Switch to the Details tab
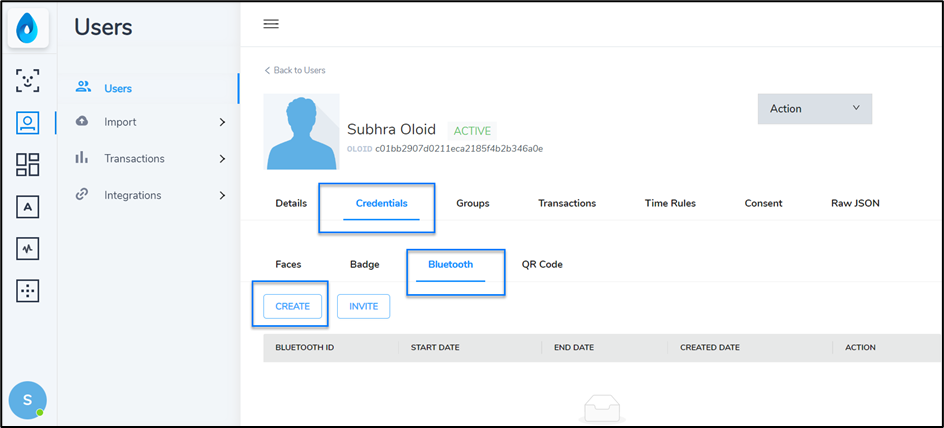Viewport: 944px width, 428px height. tap(291, 203)
